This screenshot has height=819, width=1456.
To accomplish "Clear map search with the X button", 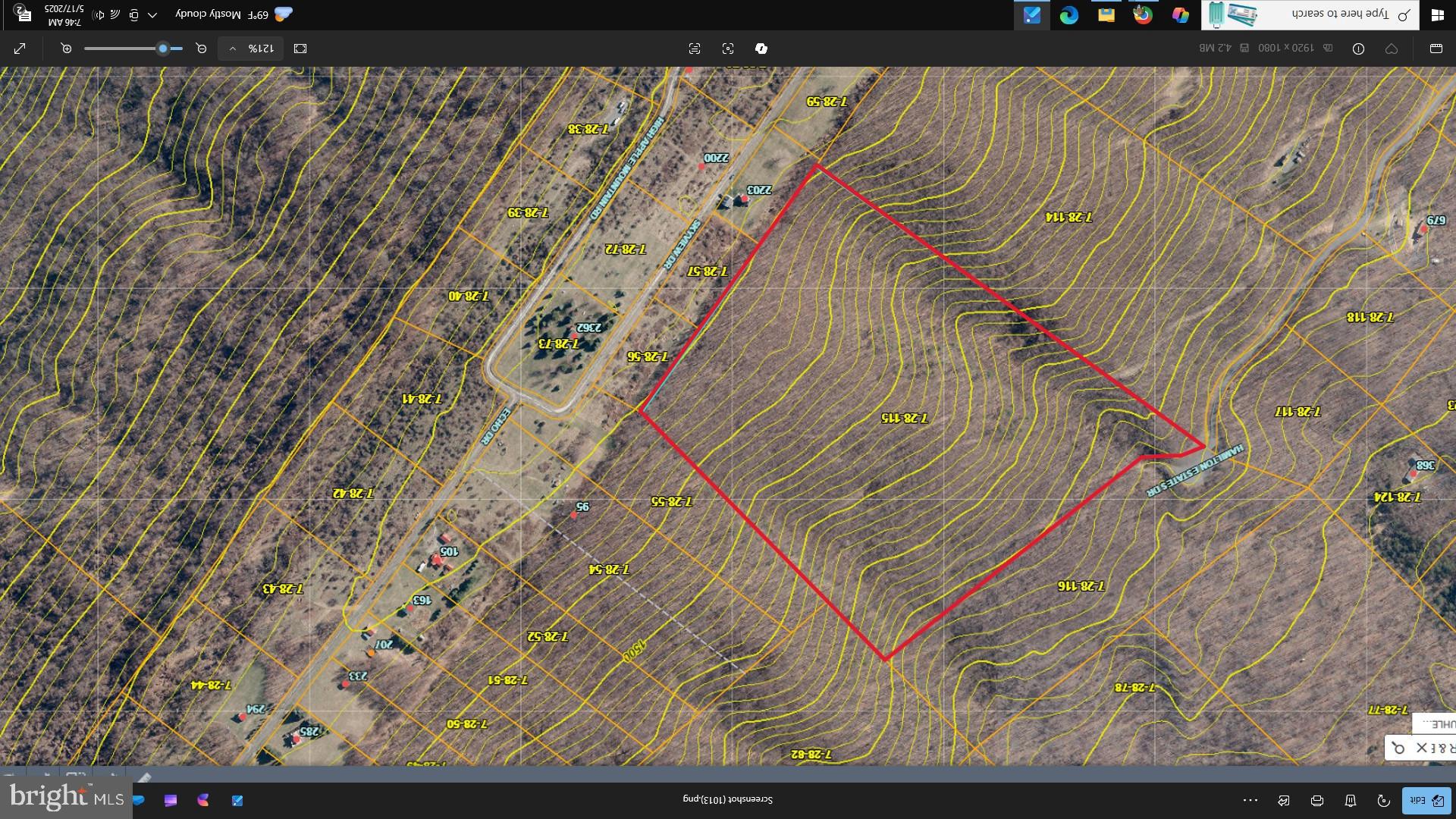I will tap(1421, 748).
